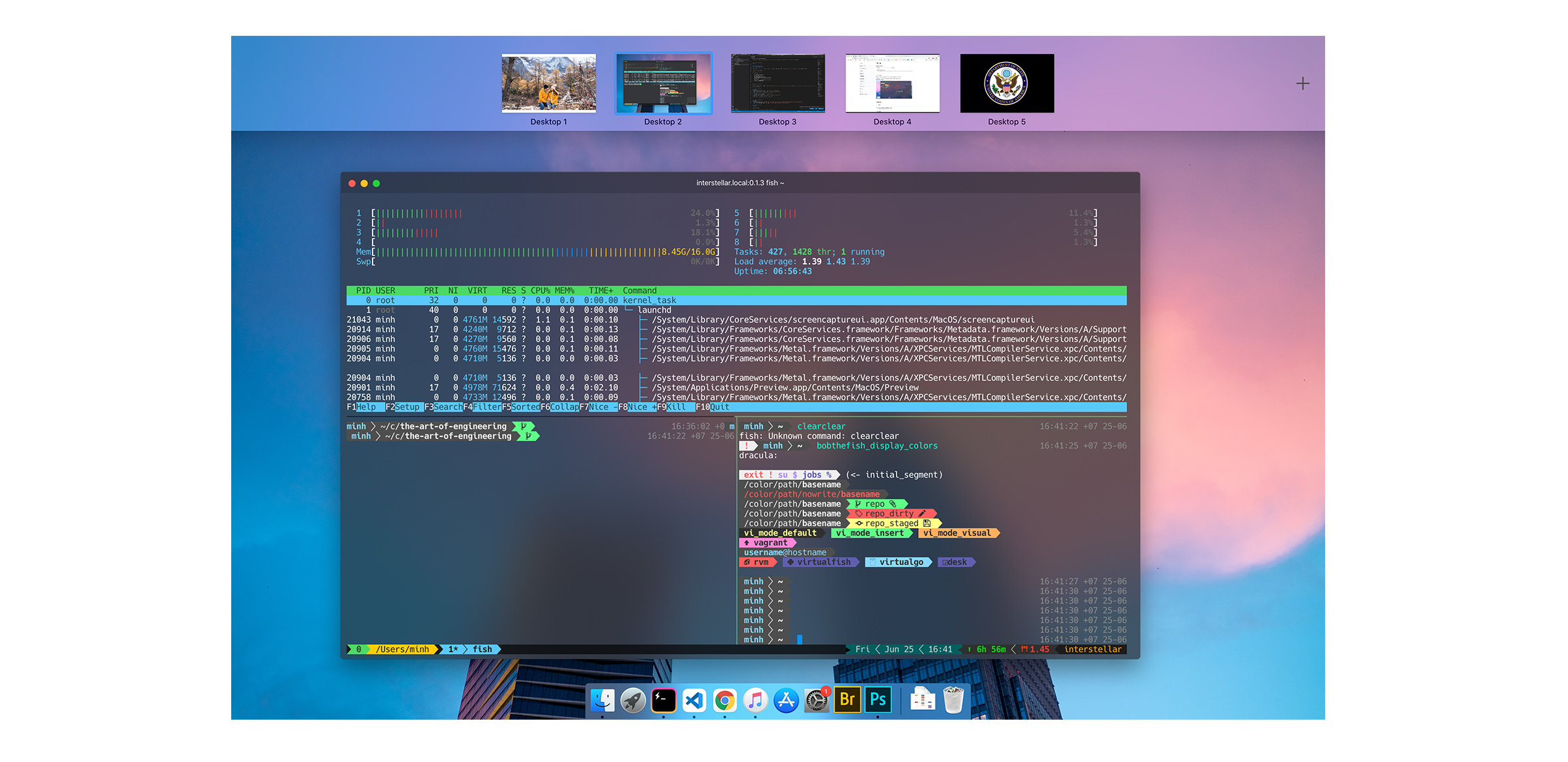This screenshot has height=762, width=1568.
Task: Select the Desktop 2 thumbnail
Action: (x=664, y=83)
